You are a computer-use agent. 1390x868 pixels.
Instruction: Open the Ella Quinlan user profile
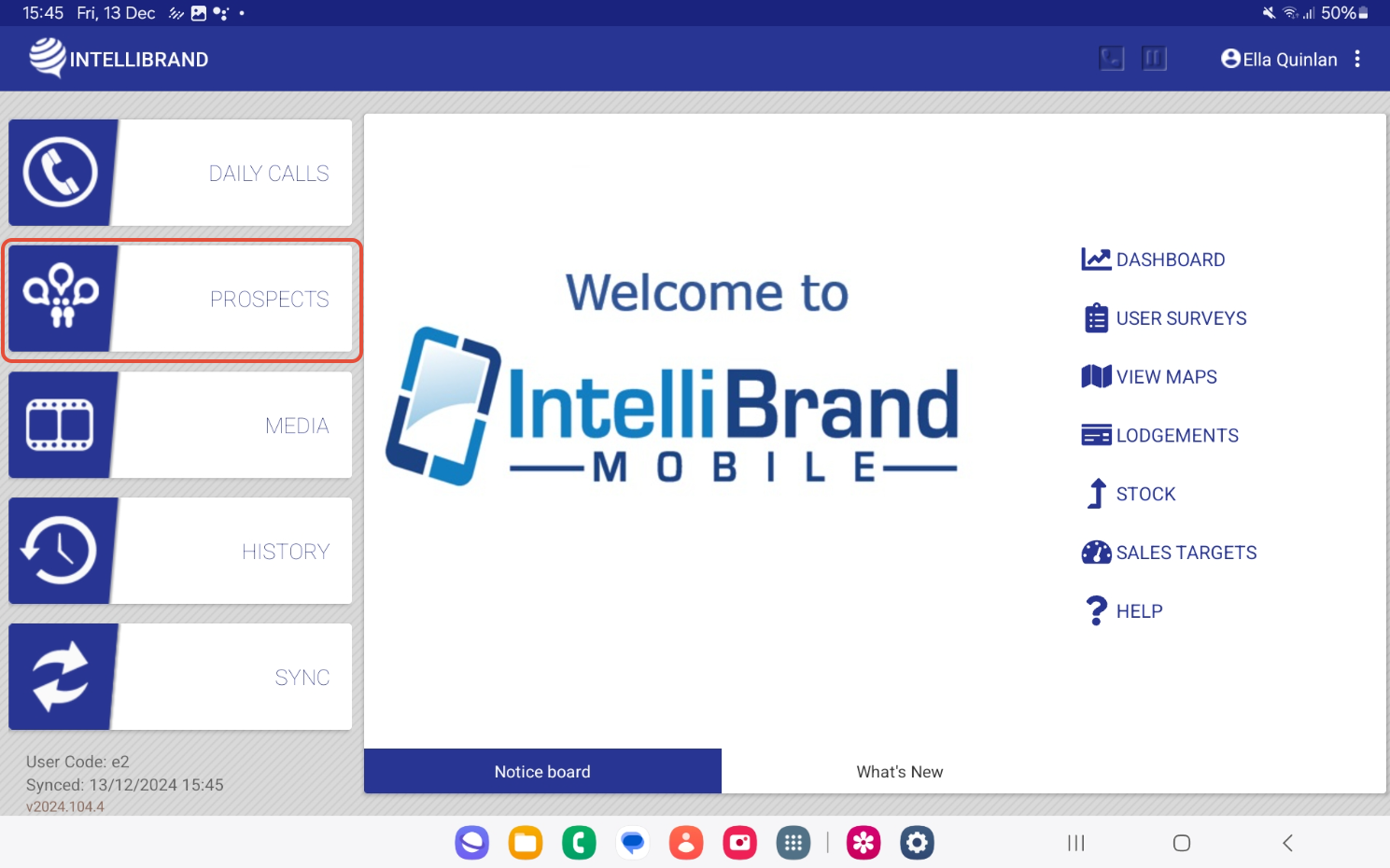pyautogui.click(x=1279, y=59)
